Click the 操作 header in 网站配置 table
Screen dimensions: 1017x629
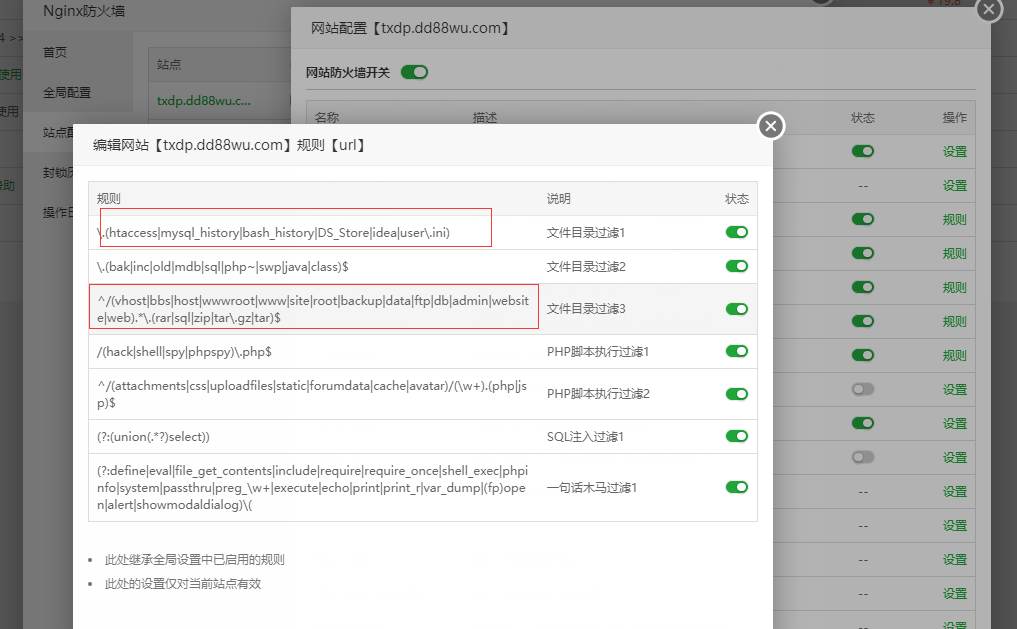click(955, 117)
